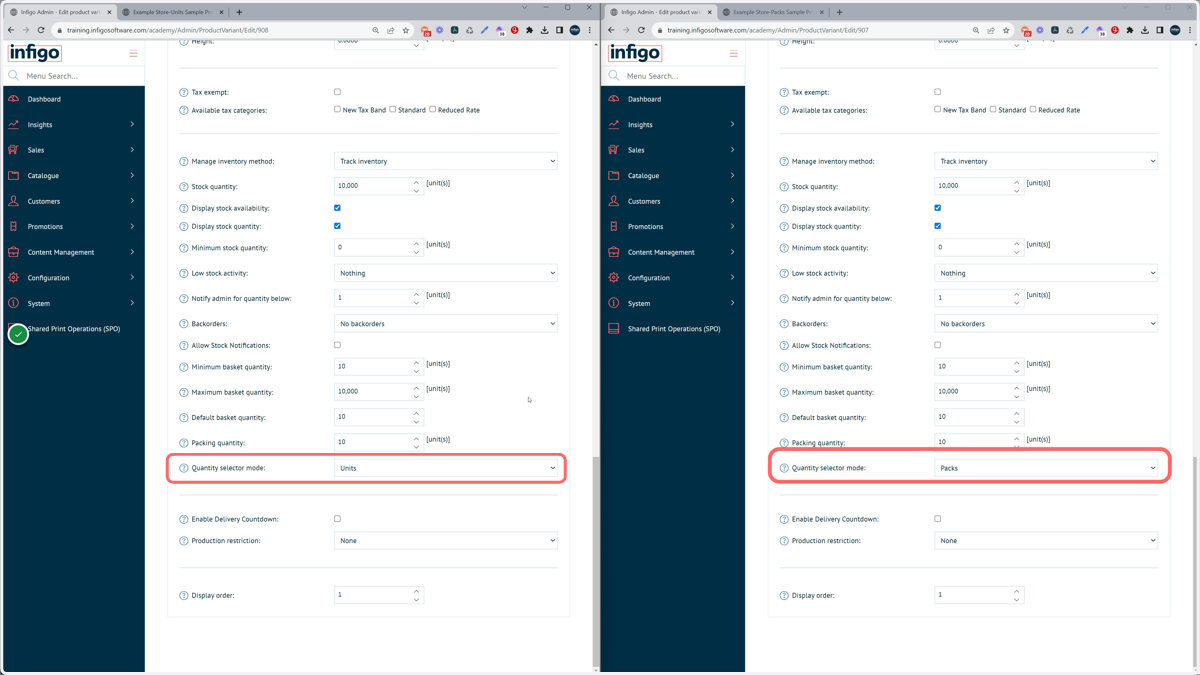The width and height of the screenshot is (1200, 675).
Task: Click the Promotions icon in right window sidebar
Action: pyautogui.click(x=614, y=227)
